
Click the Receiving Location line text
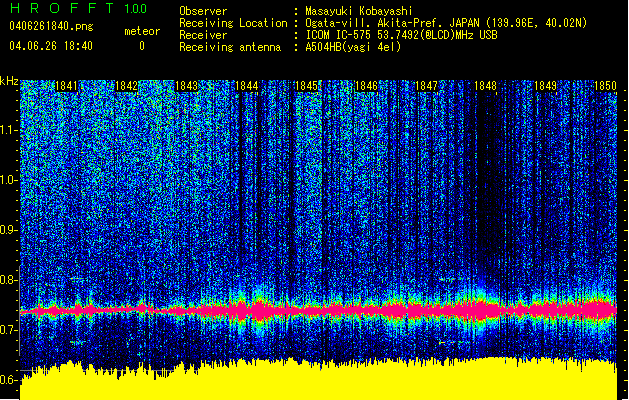pos(446,23)
